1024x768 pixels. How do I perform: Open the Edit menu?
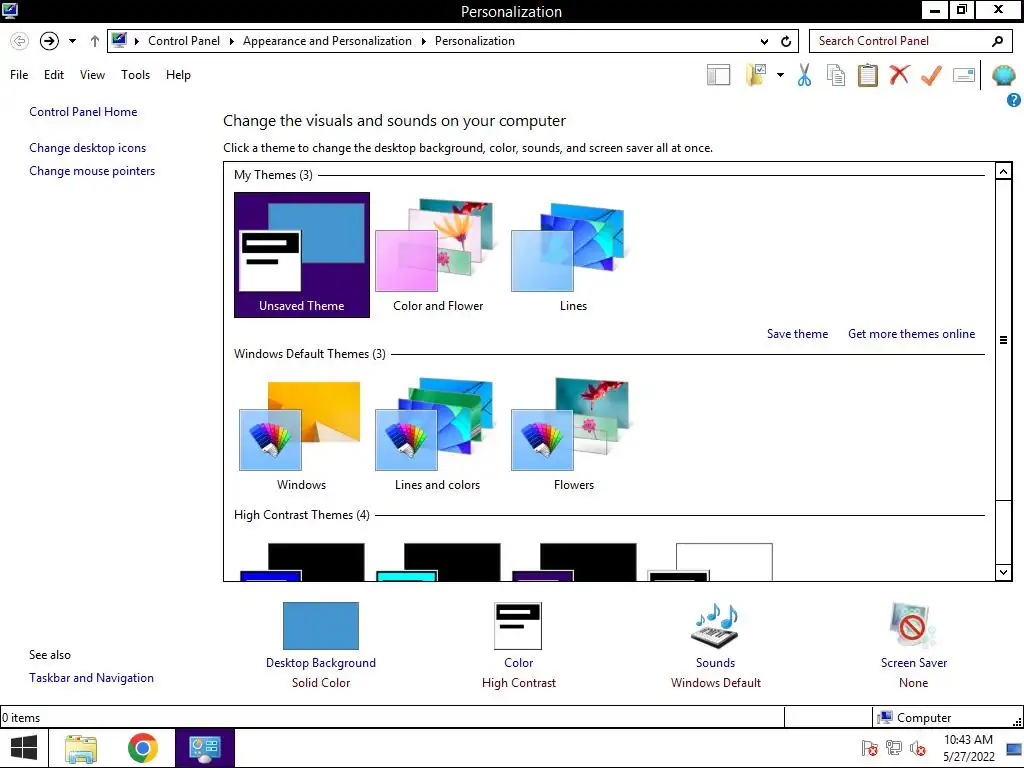point(54,75)
